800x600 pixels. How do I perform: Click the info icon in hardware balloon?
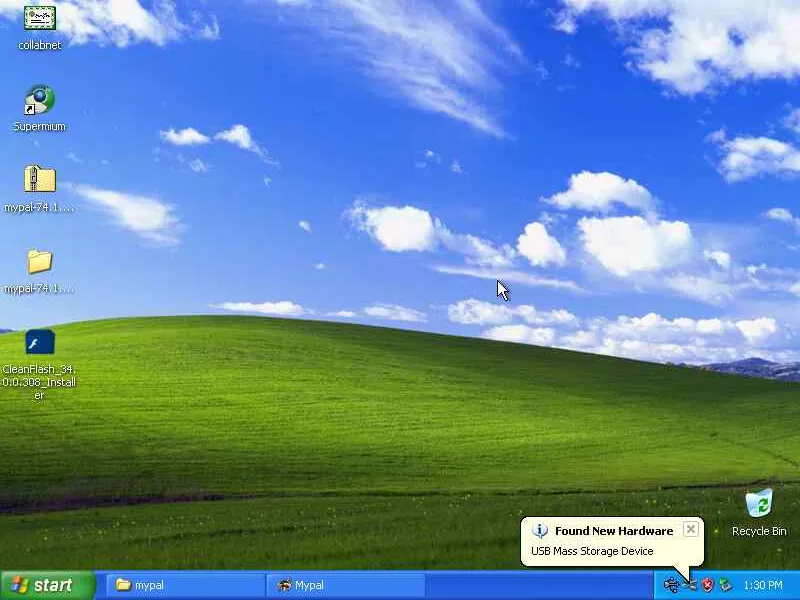click(539, 531)
